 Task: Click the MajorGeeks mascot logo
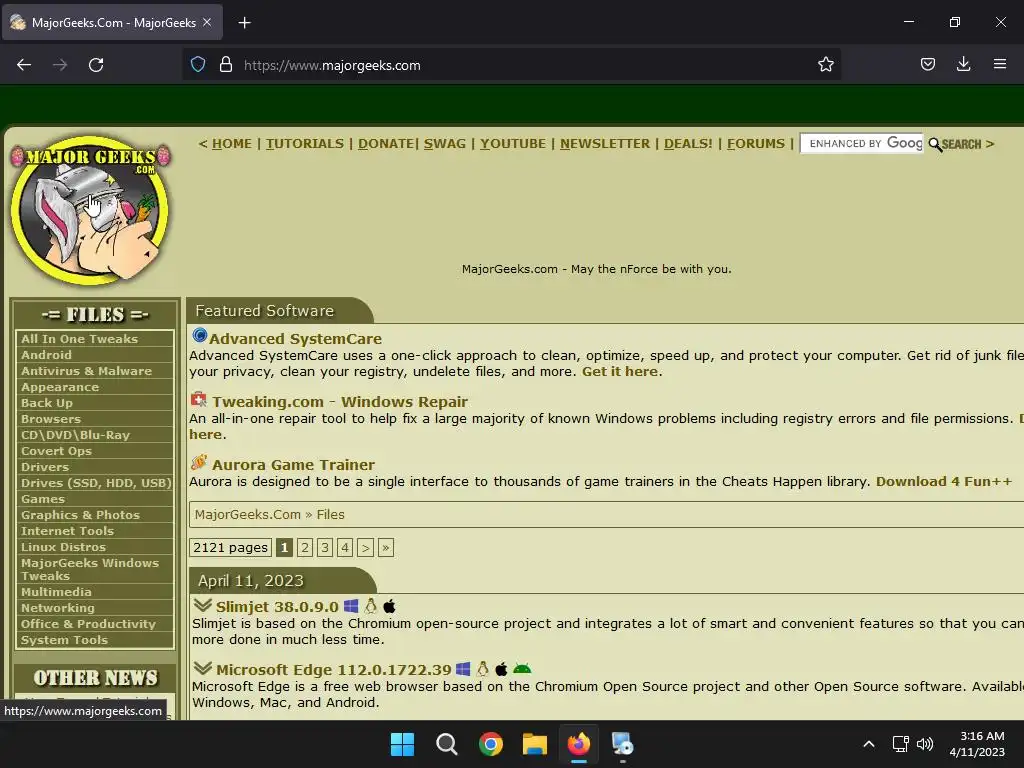(90, 210)
